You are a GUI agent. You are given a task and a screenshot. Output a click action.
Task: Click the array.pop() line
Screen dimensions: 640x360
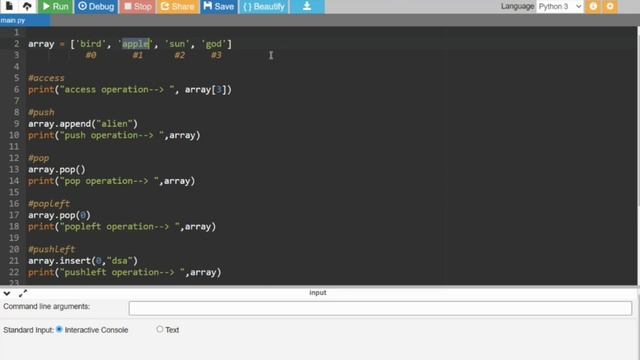(57, 169)
